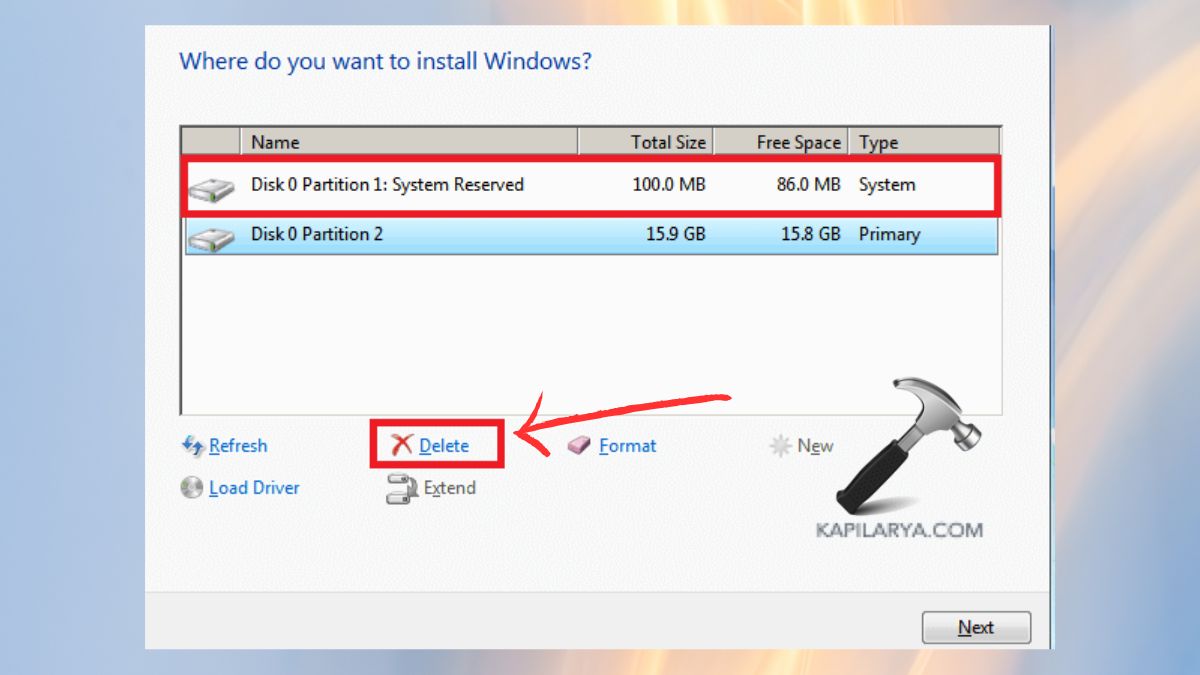Image resolution: width=1200 pixels, height=675 pixels.
Task: Click the Next button
Action: pyautogui.click(x=976, y=627)
